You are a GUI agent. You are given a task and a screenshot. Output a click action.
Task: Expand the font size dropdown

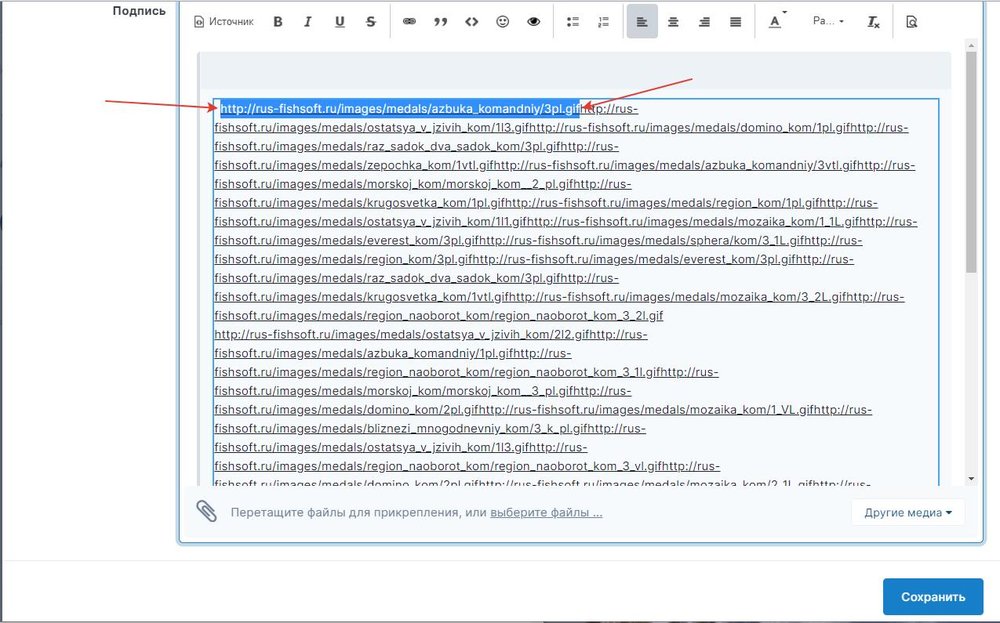coord(828,21)
